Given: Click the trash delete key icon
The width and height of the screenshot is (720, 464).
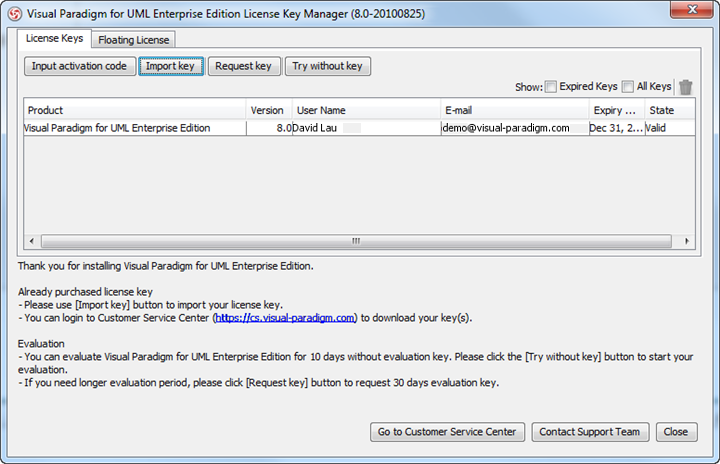Looking at the screenshot, I should (x=685, y=87).
